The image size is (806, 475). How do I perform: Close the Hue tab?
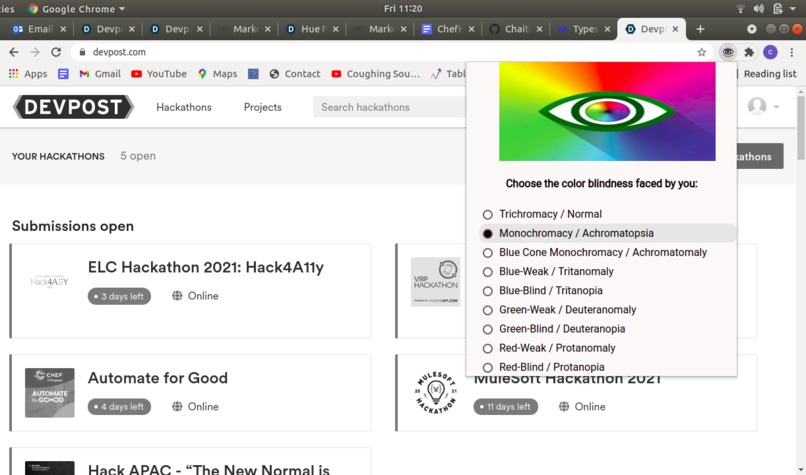[335, 29]
